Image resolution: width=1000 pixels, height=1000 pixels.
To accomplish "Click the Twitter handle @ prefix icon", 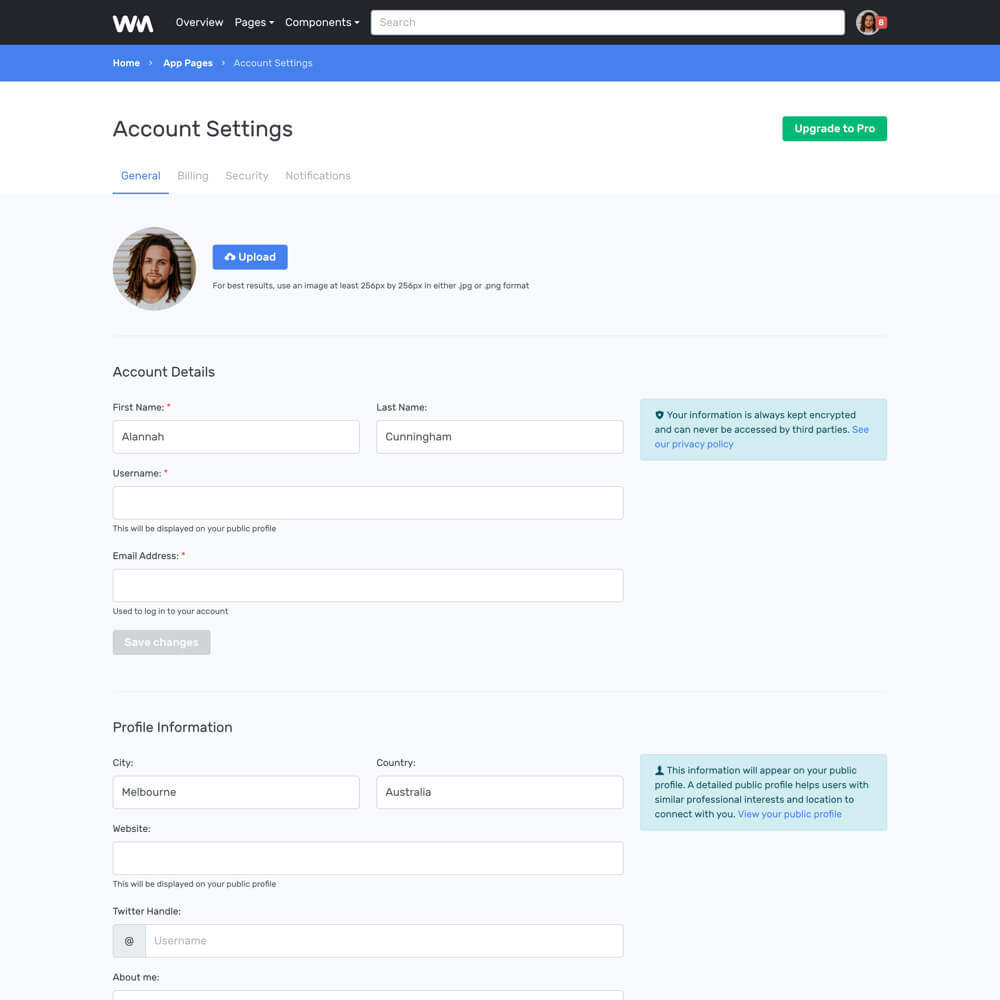I will 129,941.
